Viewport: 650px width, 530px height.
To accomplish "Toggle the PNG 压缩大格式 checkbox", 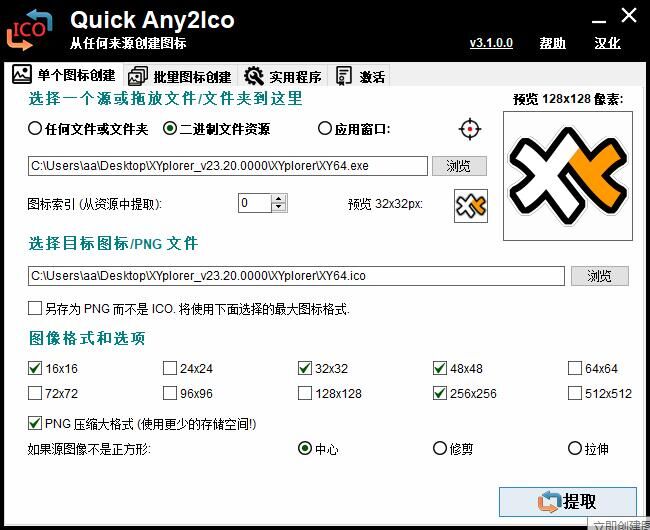I will (x=36, y=424).
